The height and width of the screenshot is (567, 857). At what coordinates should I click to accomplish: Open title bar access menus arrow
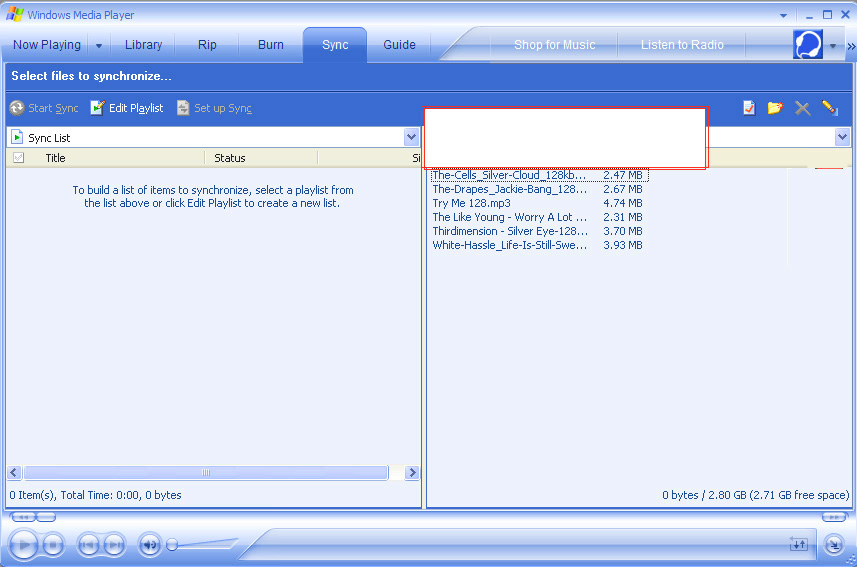coord(783,15)
